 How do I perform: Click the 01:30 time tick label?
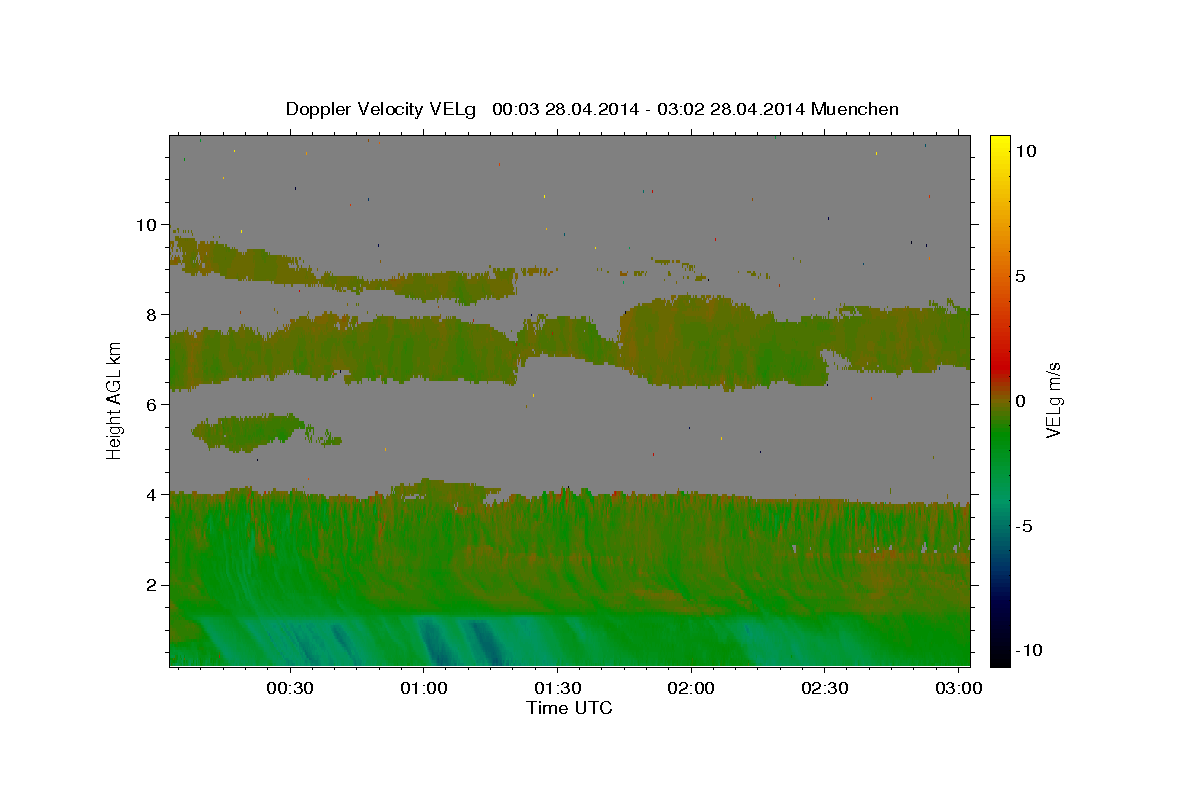coord(557,688)
